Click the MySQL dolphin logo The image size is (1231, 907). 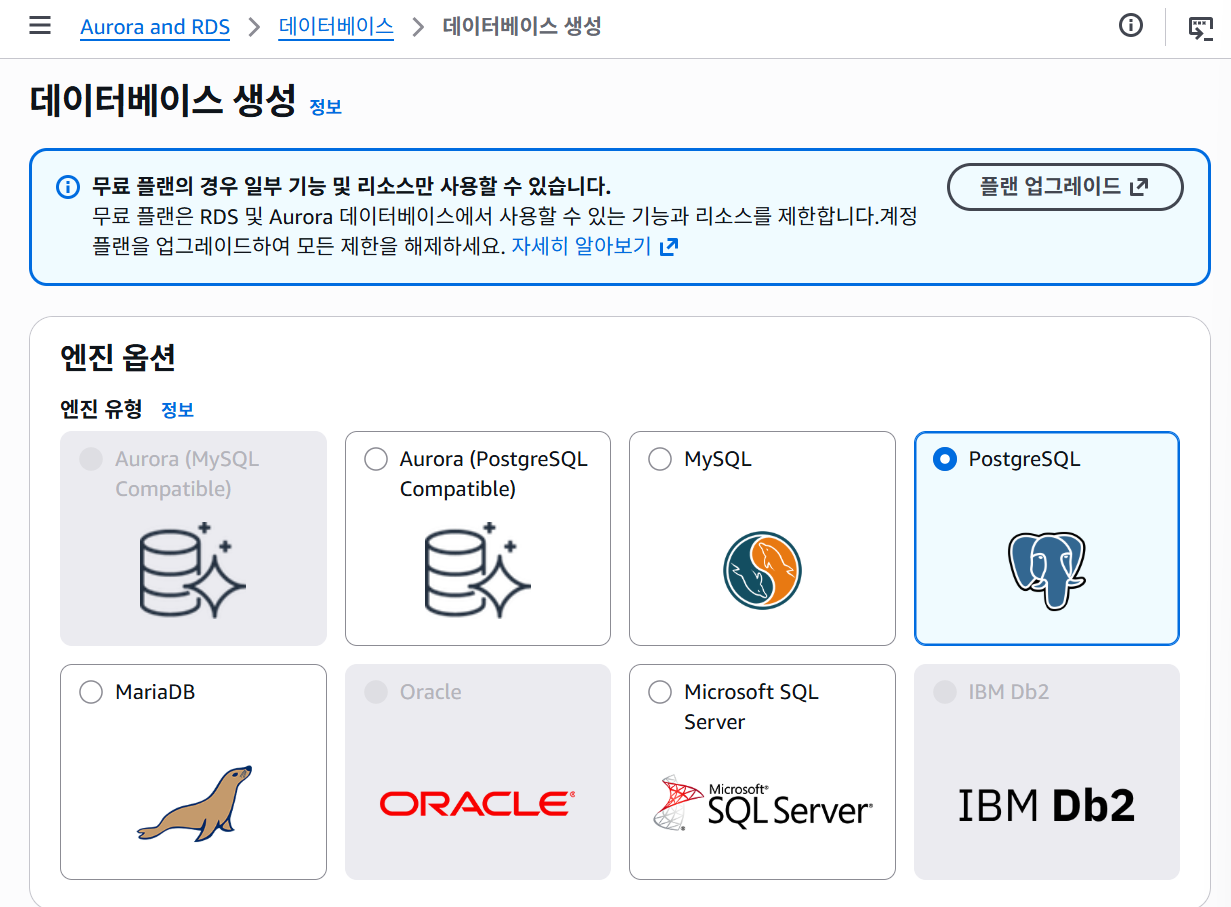click(762, 571)
